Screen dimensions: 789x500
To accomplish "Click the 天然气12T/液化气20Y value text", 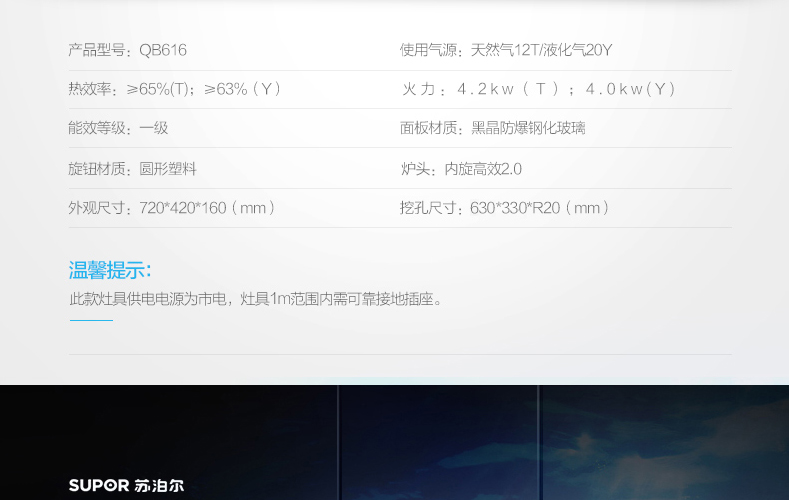I will coord(542,50).
